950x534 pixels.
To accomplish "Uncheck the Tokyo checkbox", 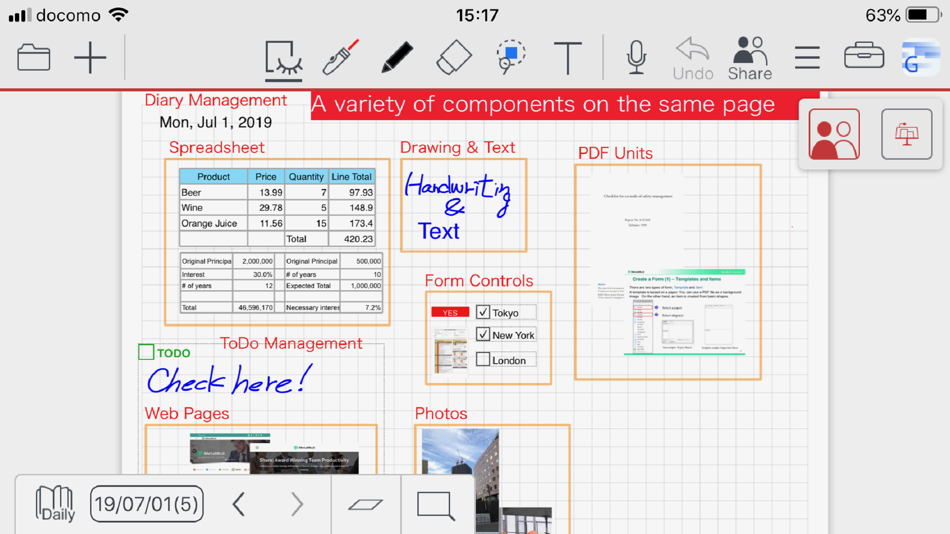I will (x=483, y=312).
